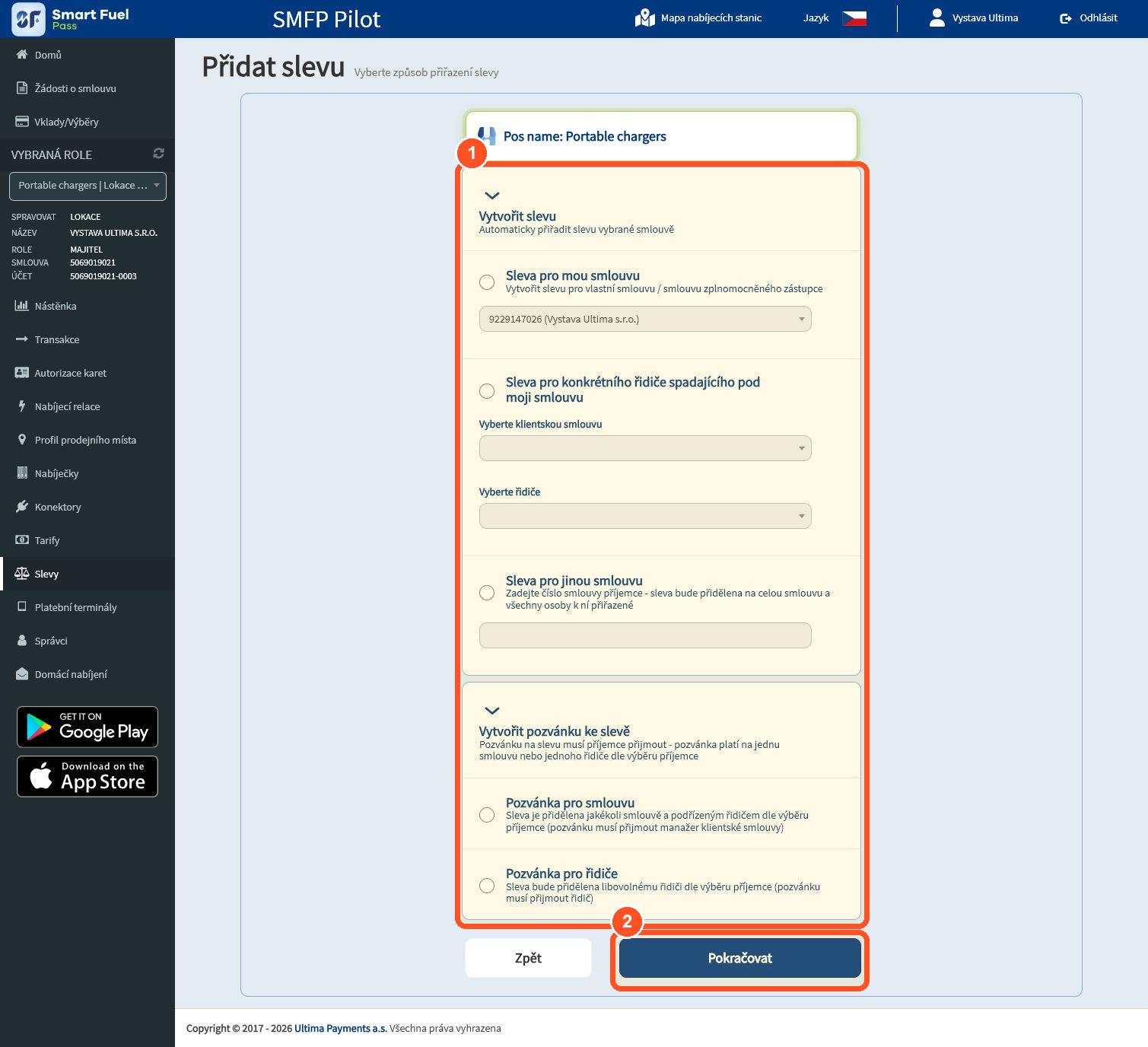Viewport: 1148px width, 1047px height.
Task: Click the Domácí nabíjení envelope icon
Action: (x=22, y=674)
